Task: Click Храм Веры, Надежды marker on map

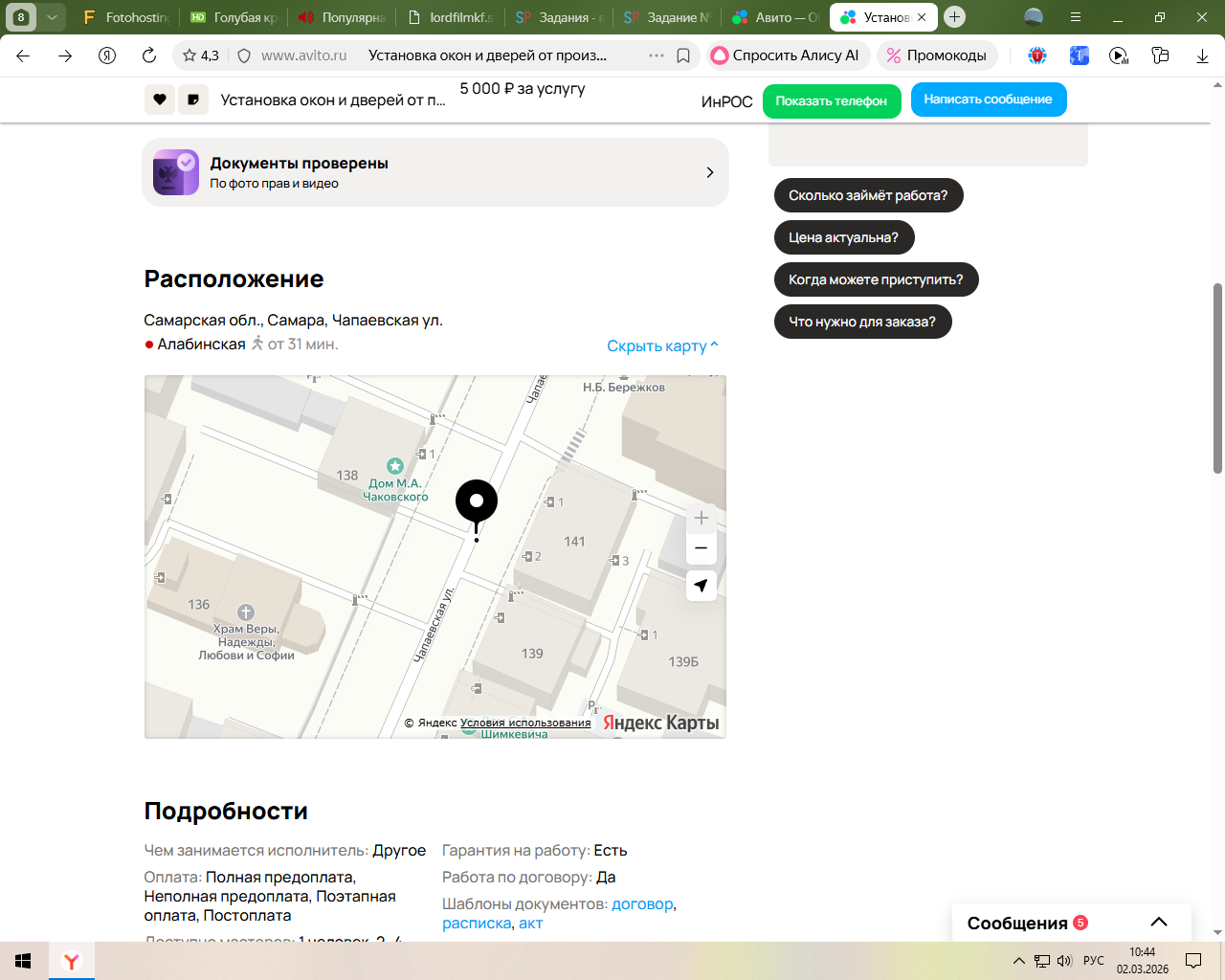Action: 246,634
